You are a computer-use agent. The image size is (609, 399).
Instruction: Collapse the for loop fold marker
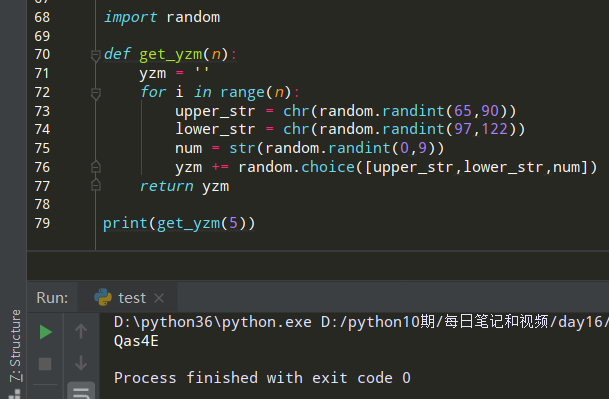point(96,93)
